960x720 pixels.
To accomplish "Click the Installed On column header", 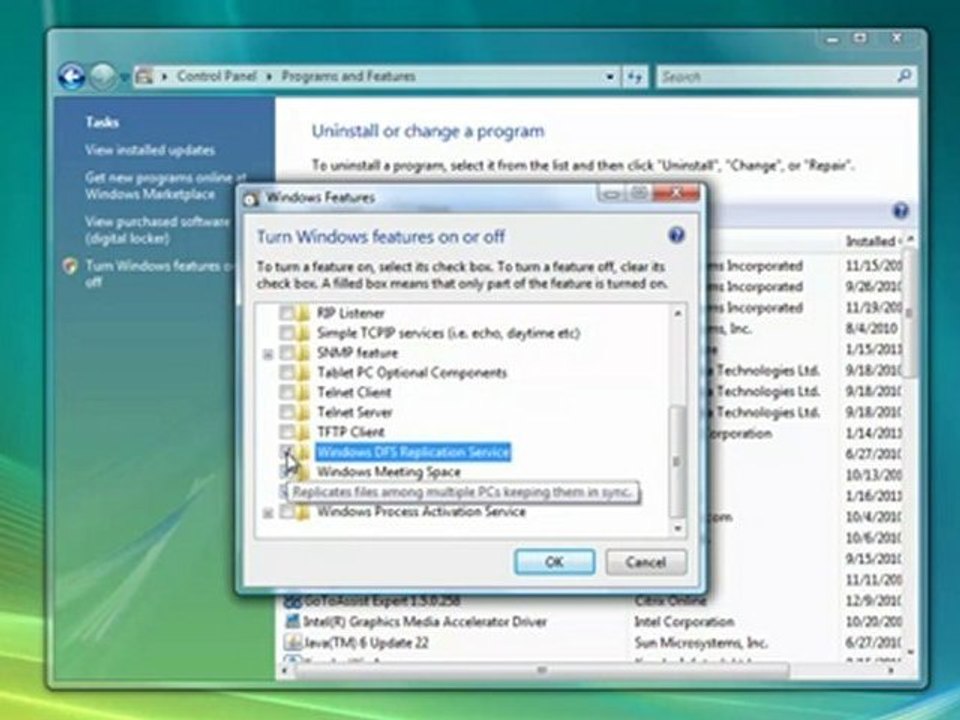I will coord(873,241).
